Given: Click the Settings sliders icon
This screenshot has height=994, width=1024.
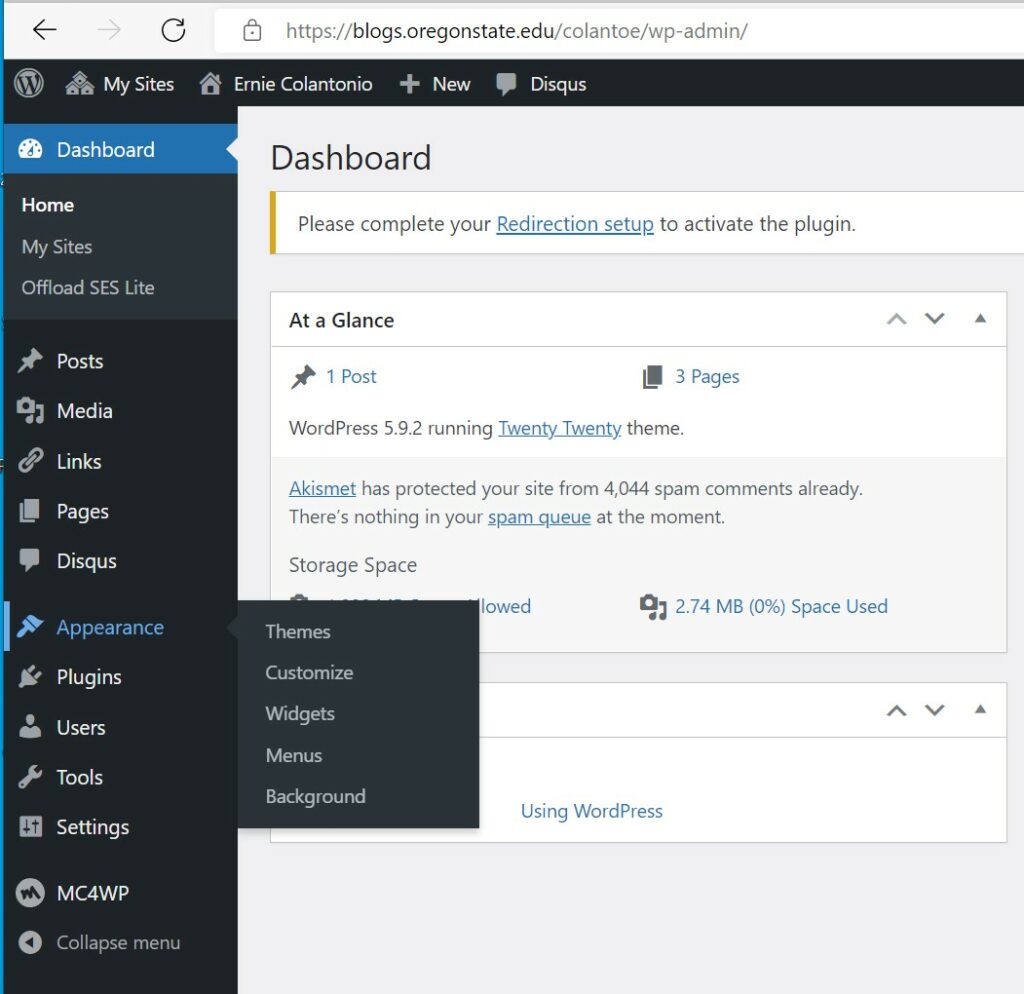Looking at the screenshot, I should [x=30, y=826].
